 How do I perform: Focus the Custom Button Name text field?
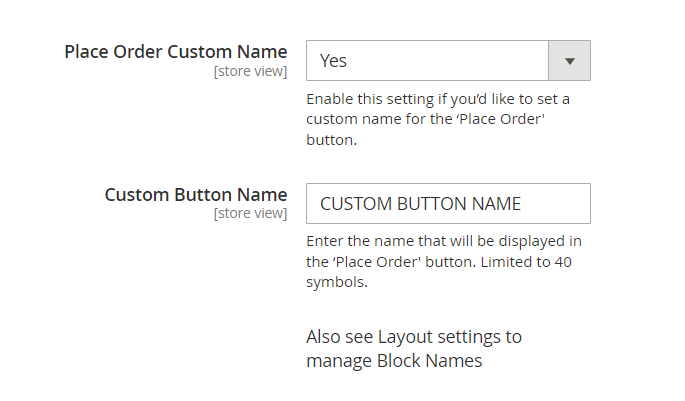coord(448,204)
